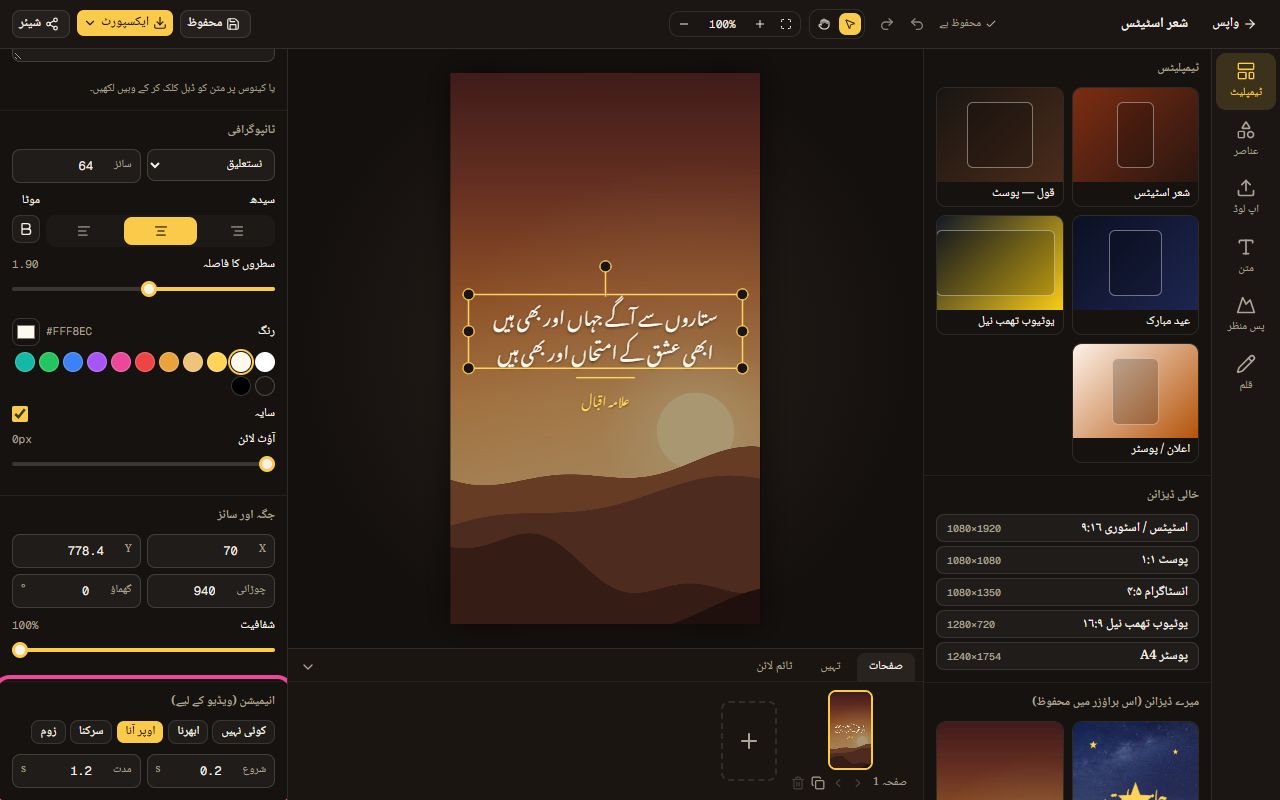Click the font size field showing 64
The image size is (1280, 800).
77,165
